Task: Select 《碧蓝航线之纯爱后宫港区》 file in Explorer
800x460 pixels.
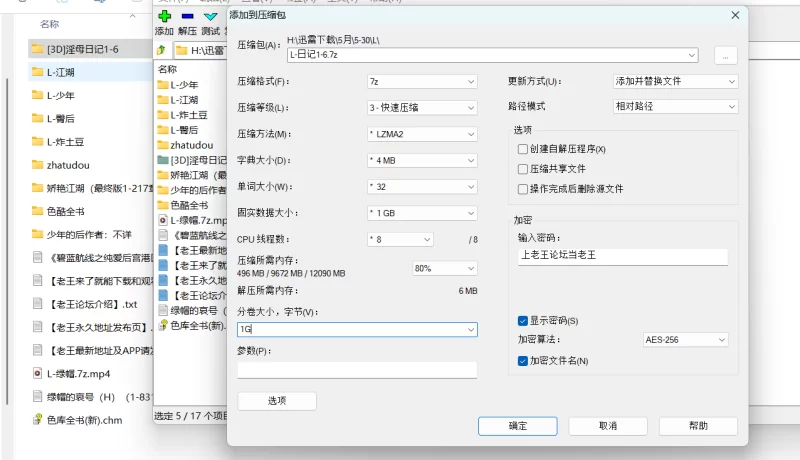Action: (x=91, y=258)
